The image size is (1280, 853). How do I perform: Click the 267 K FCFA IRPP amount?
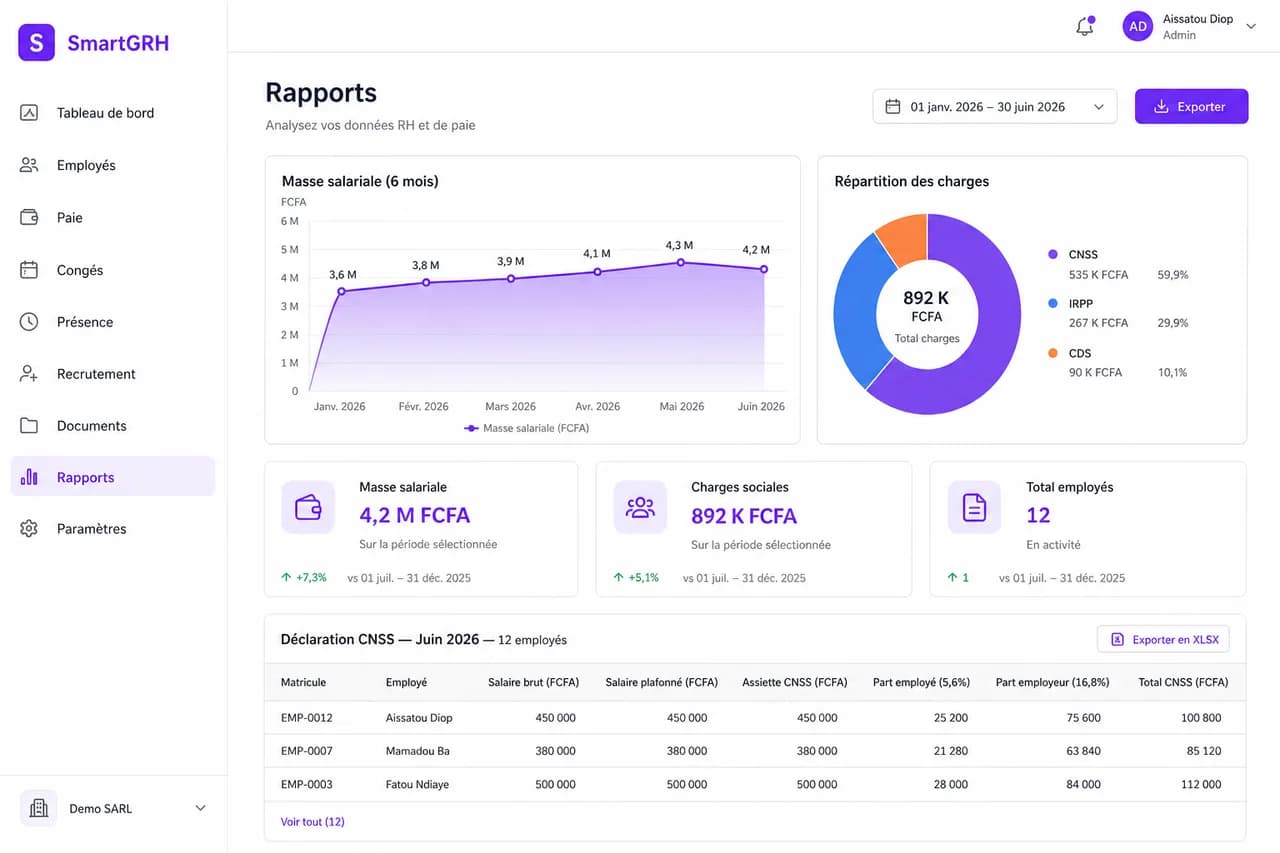[x=1098, y=323]
